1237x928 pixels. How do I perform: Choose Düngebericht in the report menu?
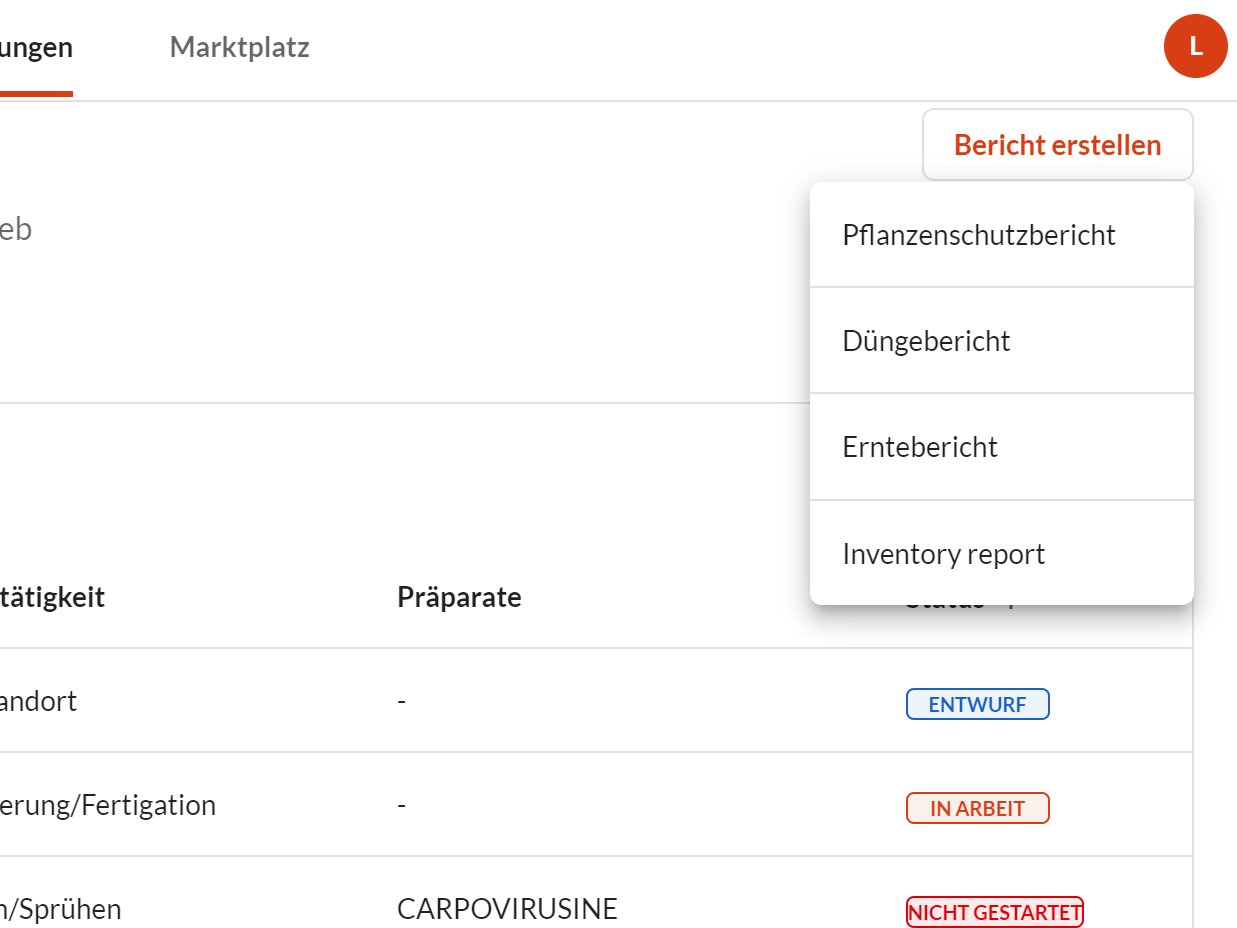pyautogui.click(x=926, y=341)
